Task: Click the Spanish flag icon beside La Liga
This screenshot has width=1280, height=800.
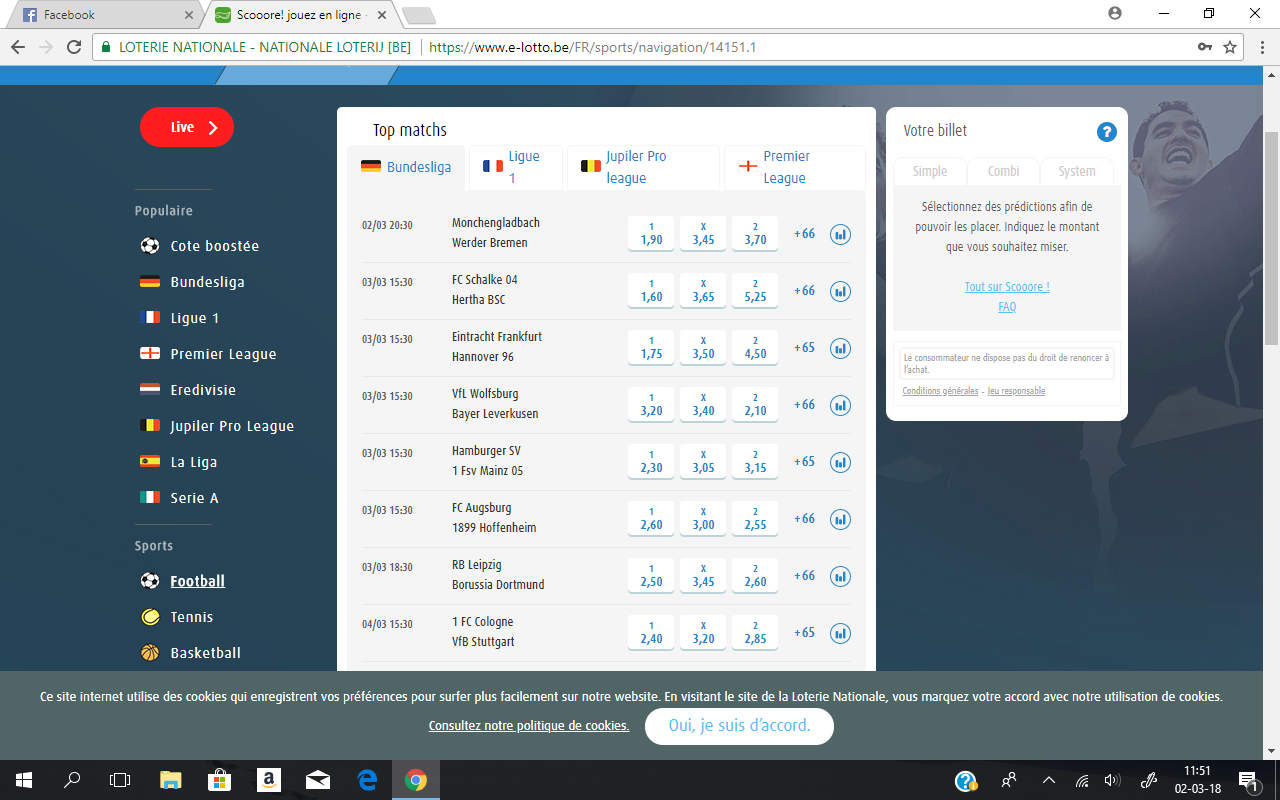Action: pyautogui.click(x=150, y=462)
